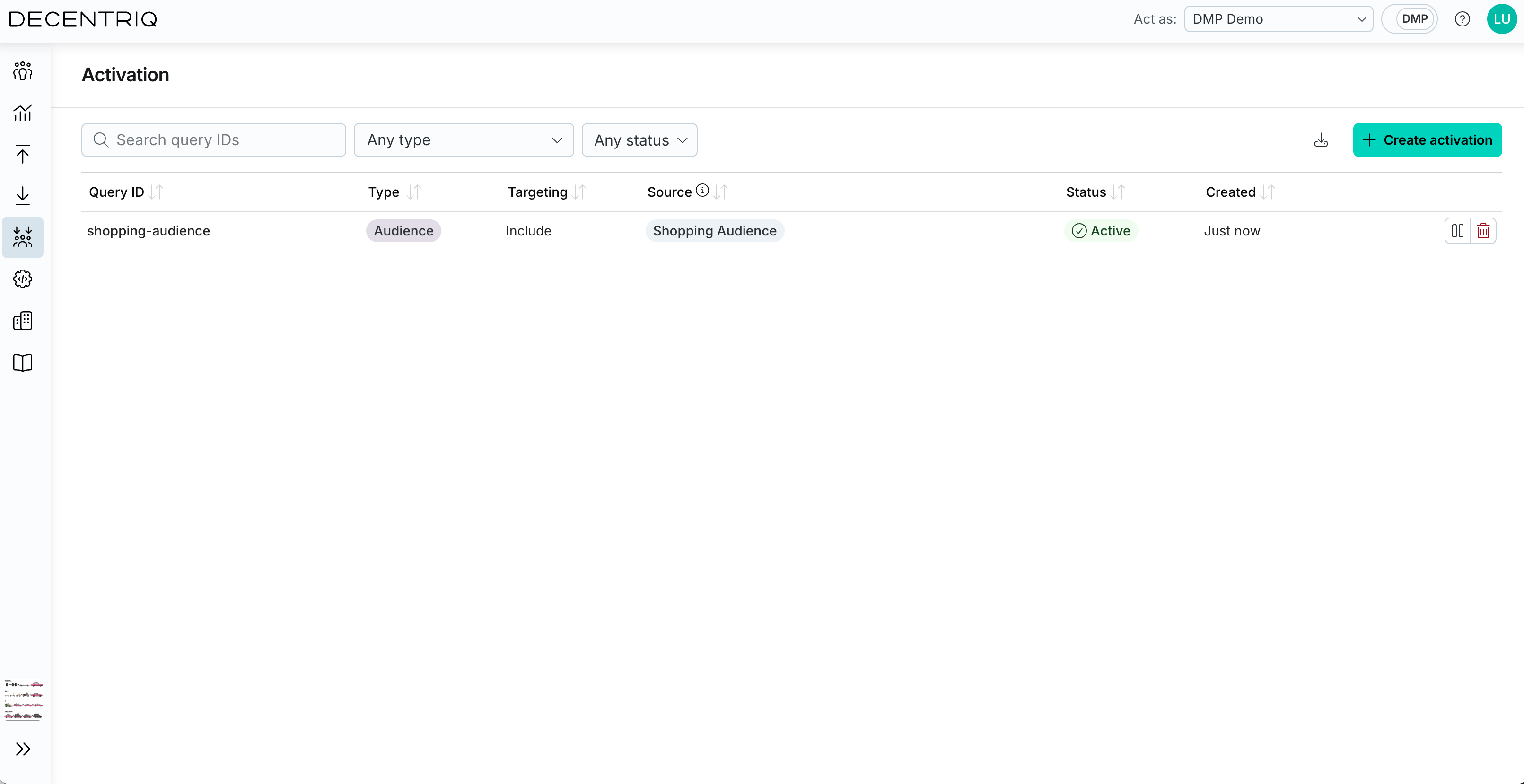Image resolution: width=1524 pixels, height=784 pixels.
Task: Click the DMP badge button
Action: (x=1414, y=19)
